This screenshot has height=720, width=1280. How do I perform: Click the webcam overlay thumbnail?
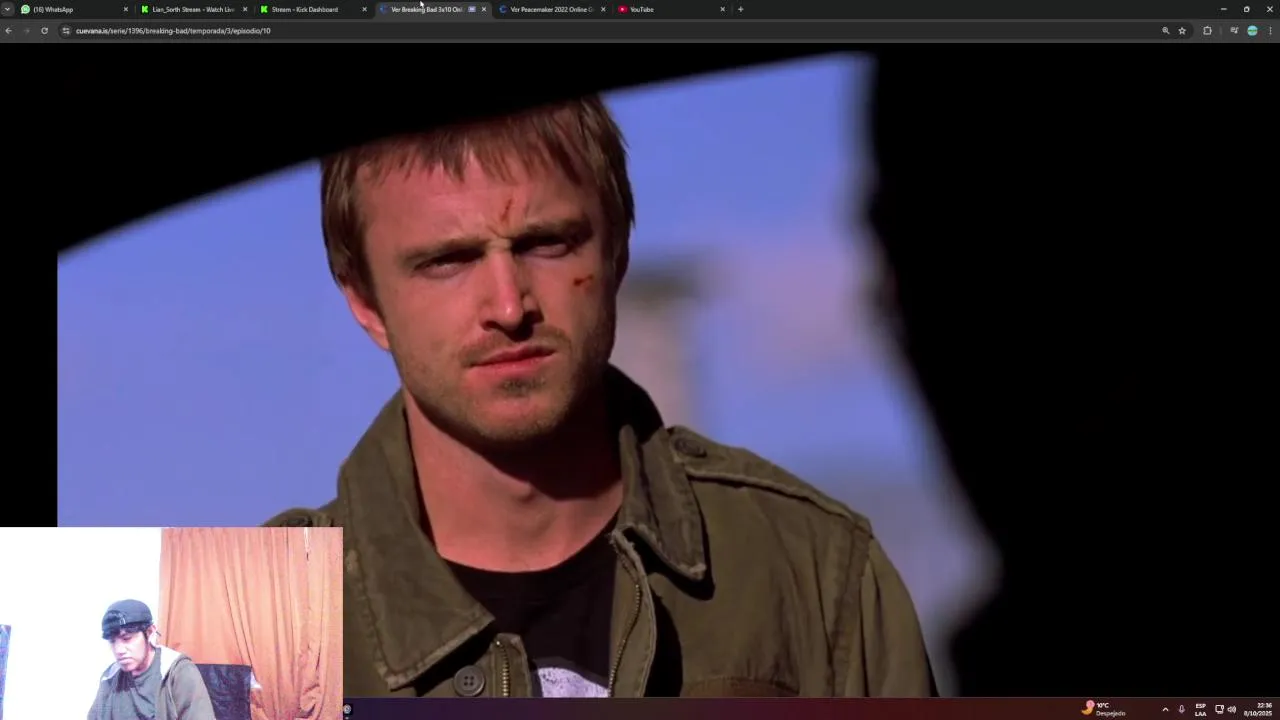pos(171,623)
